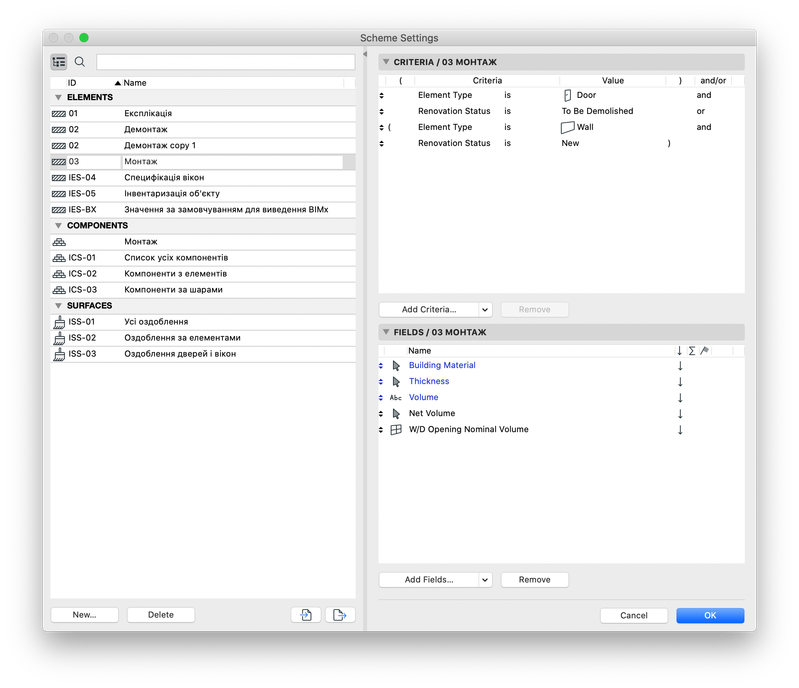This screenshot has width=799, height=688.
Task: Click the Wall icon in criteria value
Action: click(568, 127)
